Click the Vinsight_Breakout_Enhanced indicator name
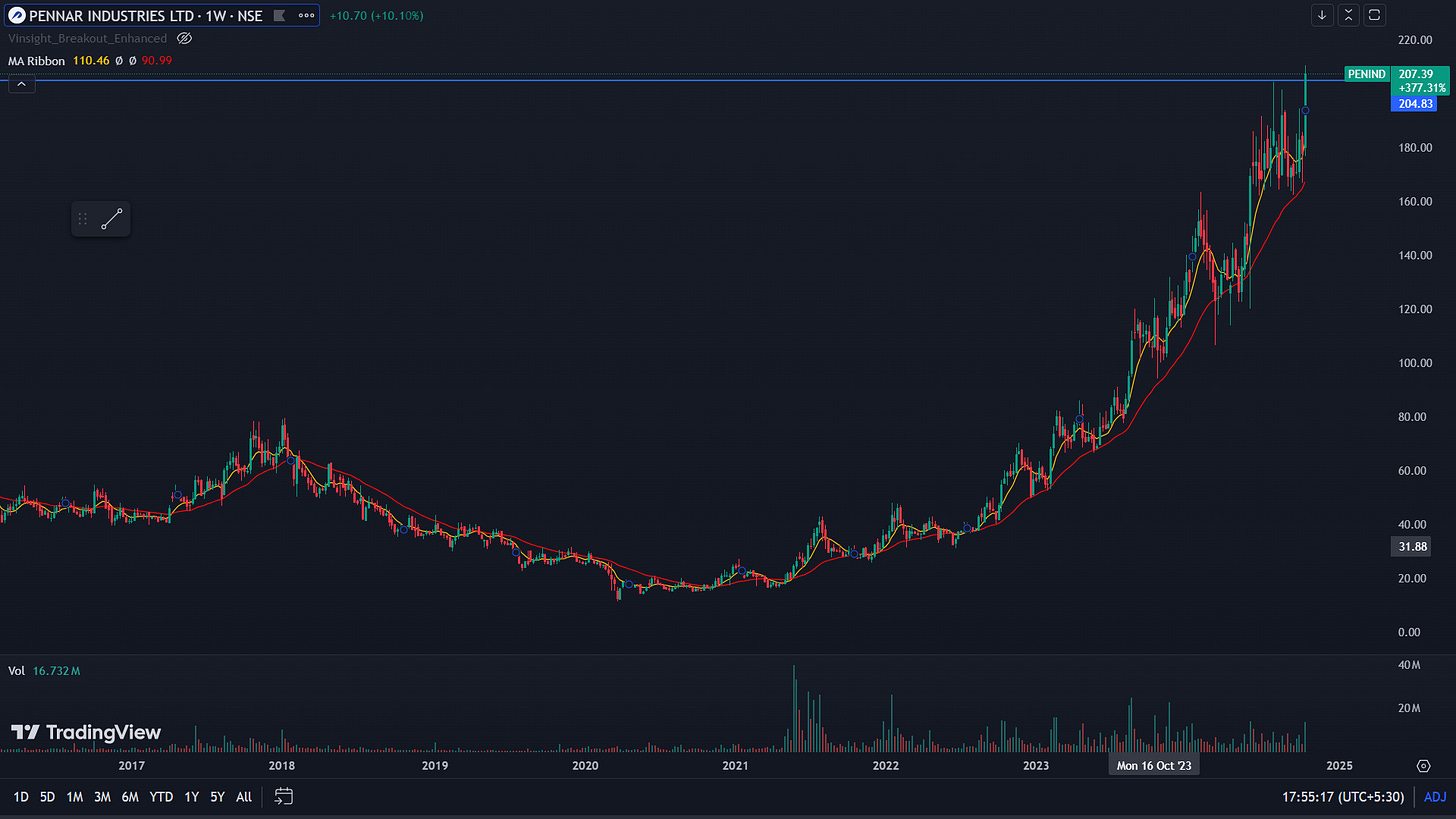1456x819 pixels. (89, 38)
